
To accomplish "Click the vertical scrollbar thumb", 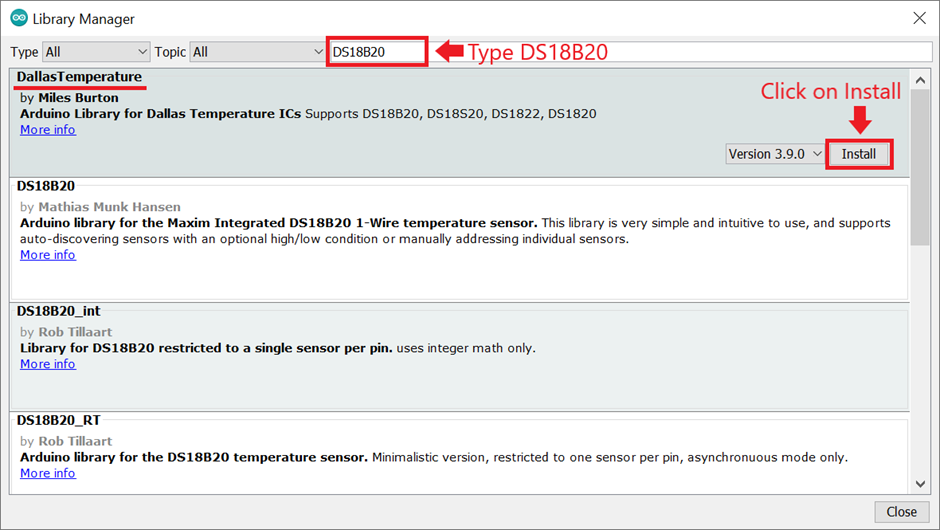I will [920, 165].
